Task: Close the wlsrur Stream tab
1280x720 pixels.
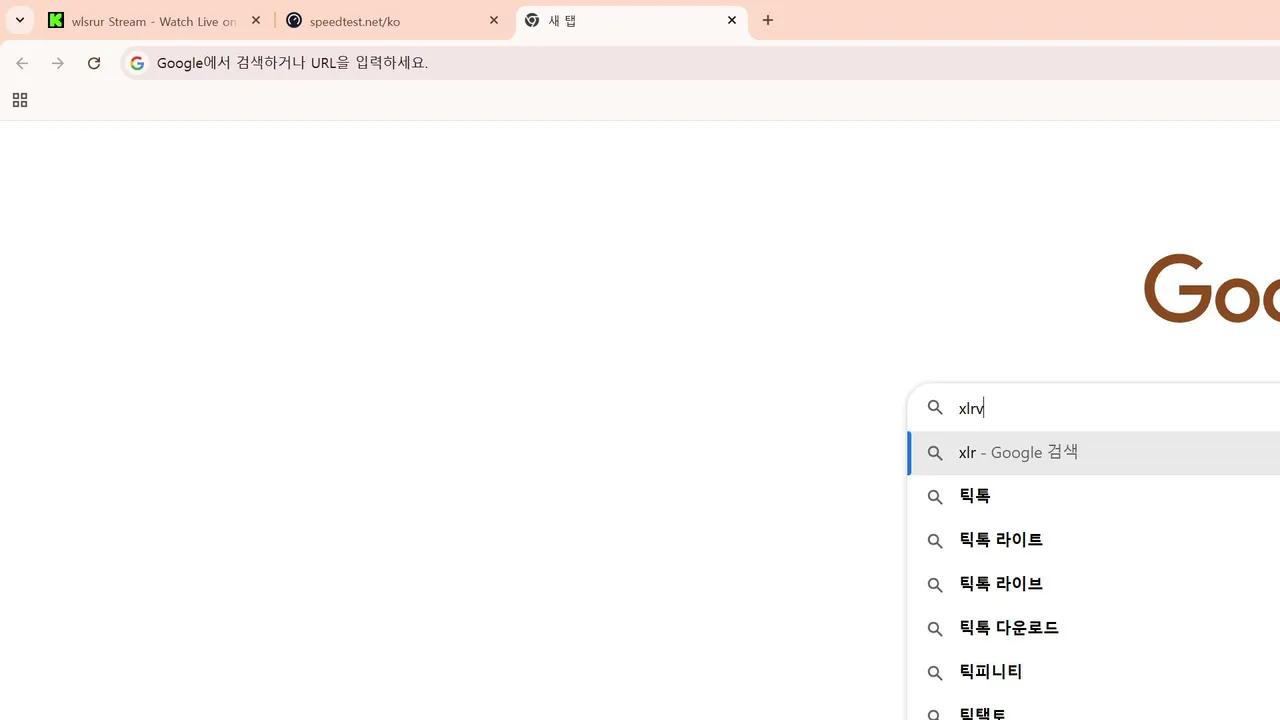Action: pos(256,21)
